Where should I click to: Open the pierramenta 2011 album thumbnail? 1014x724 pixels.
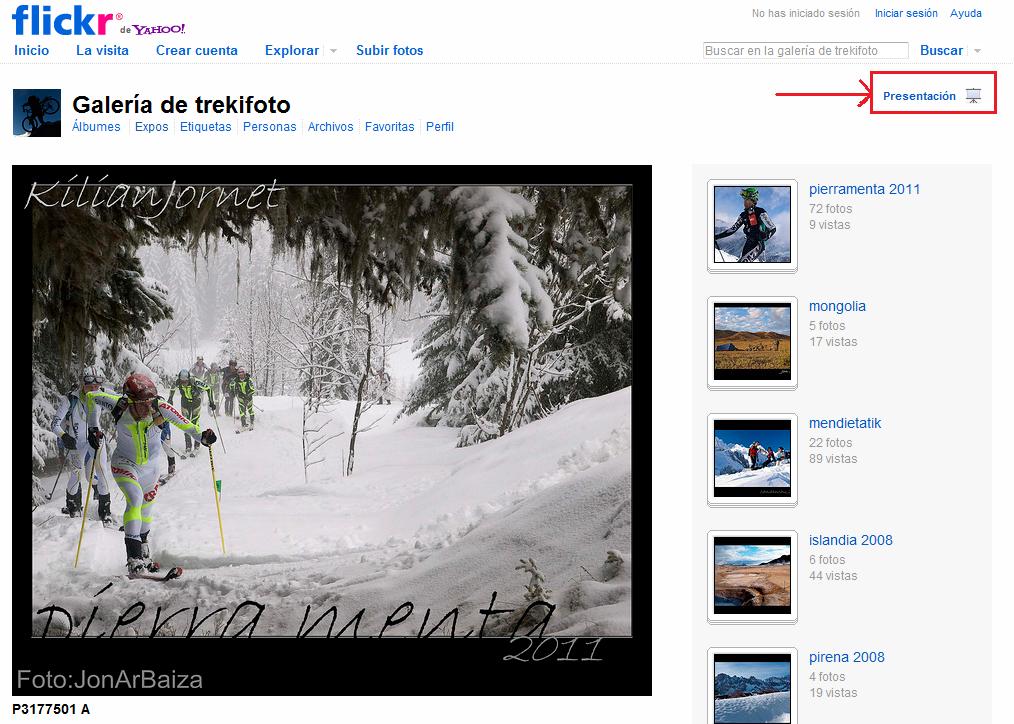752,224
